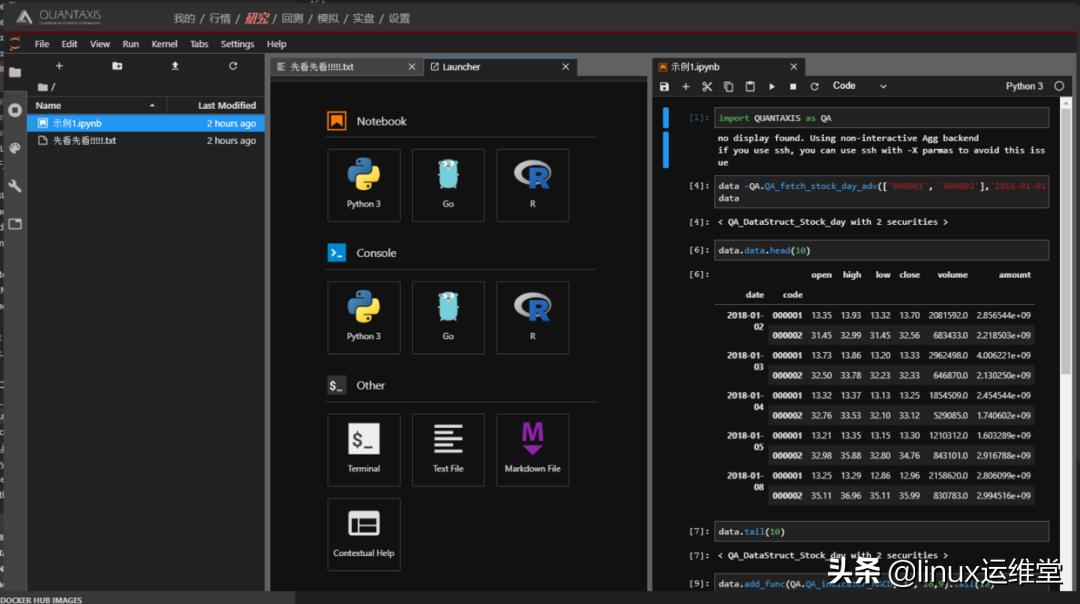
Task: Open the Code cell type dropdown
Action: [x=859, y=86]
